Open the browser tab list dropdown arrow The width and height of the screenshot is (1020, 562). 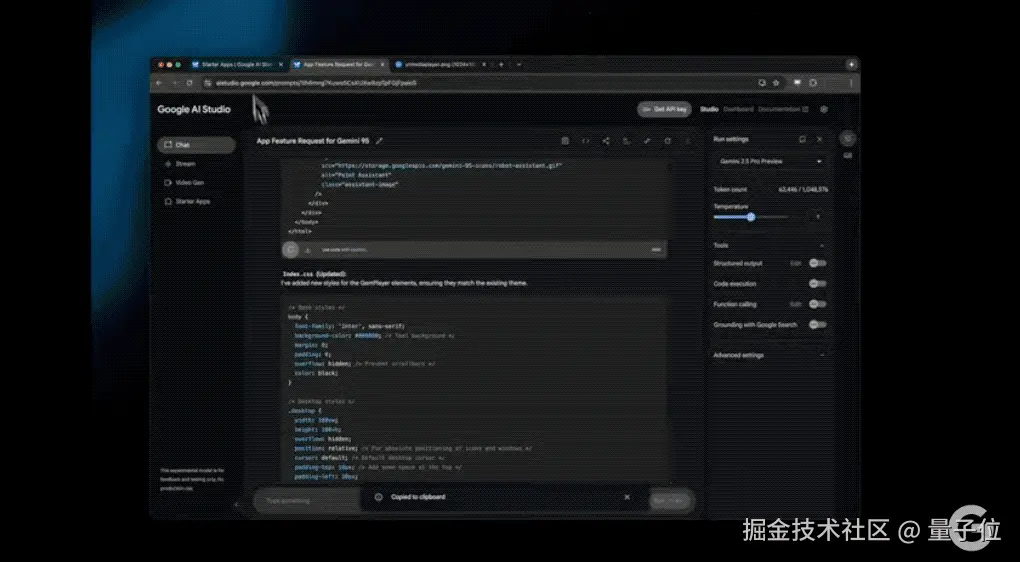518,64
